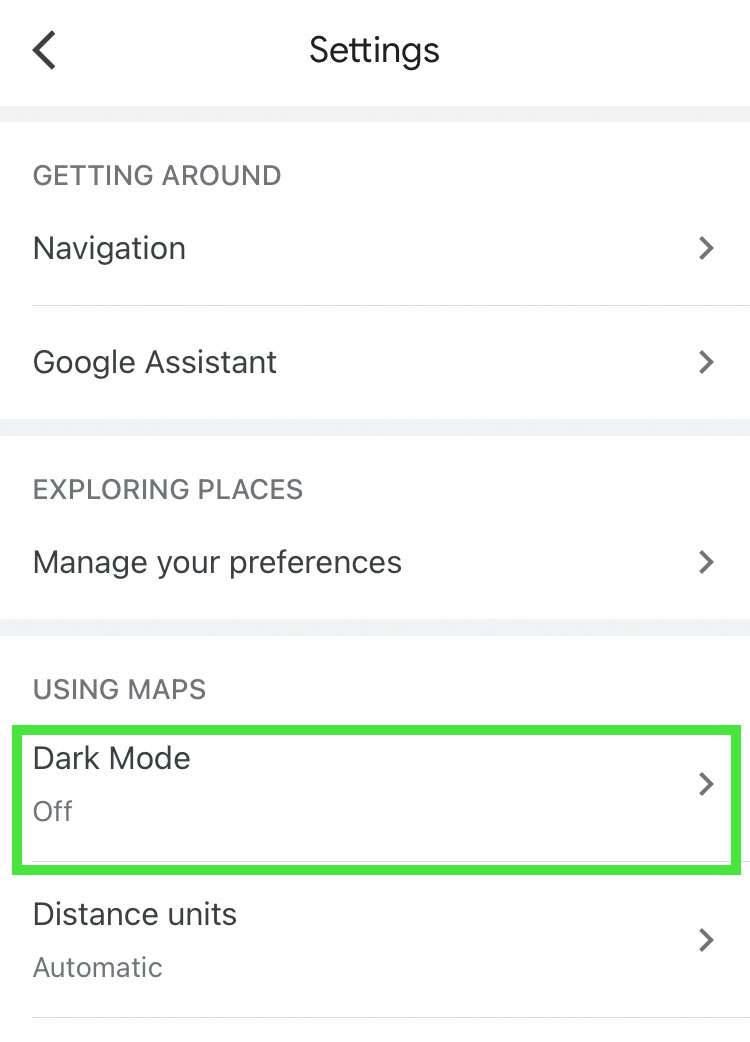750x1042 pixels.
Task: Click the Manage your preferences chevron
Action: [x=706, y=562]
